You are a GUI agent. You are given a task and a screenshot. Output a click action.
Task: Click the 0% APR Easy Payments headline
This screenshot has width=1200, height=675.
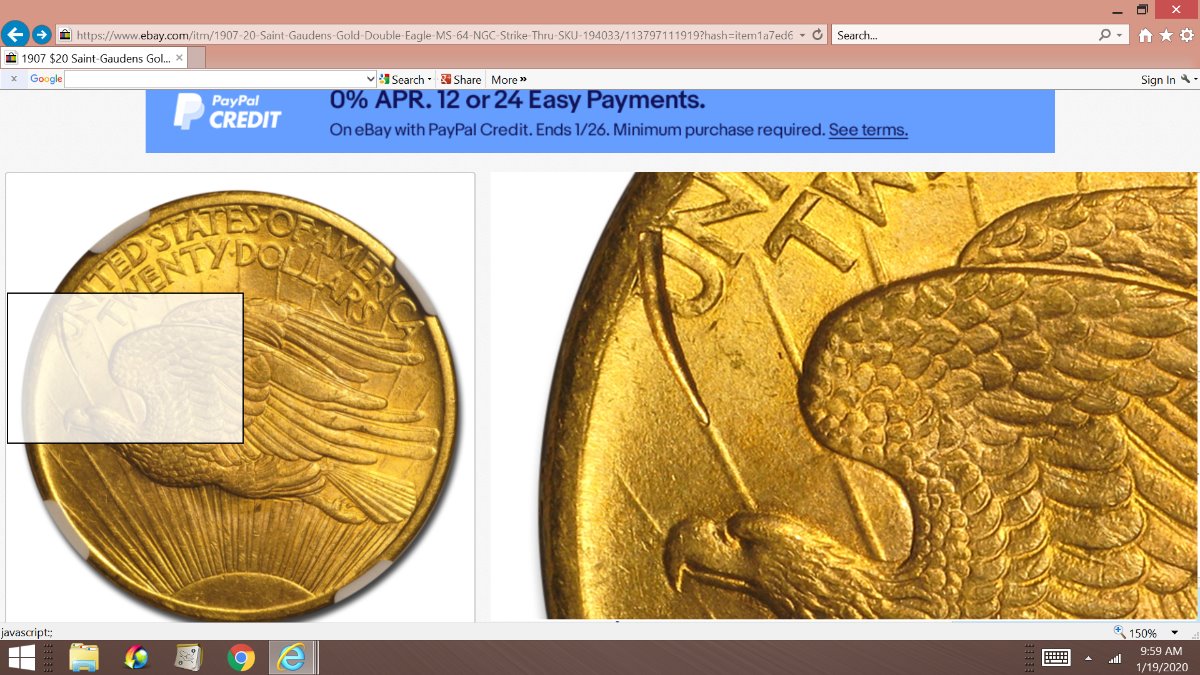tap(517, 100)
